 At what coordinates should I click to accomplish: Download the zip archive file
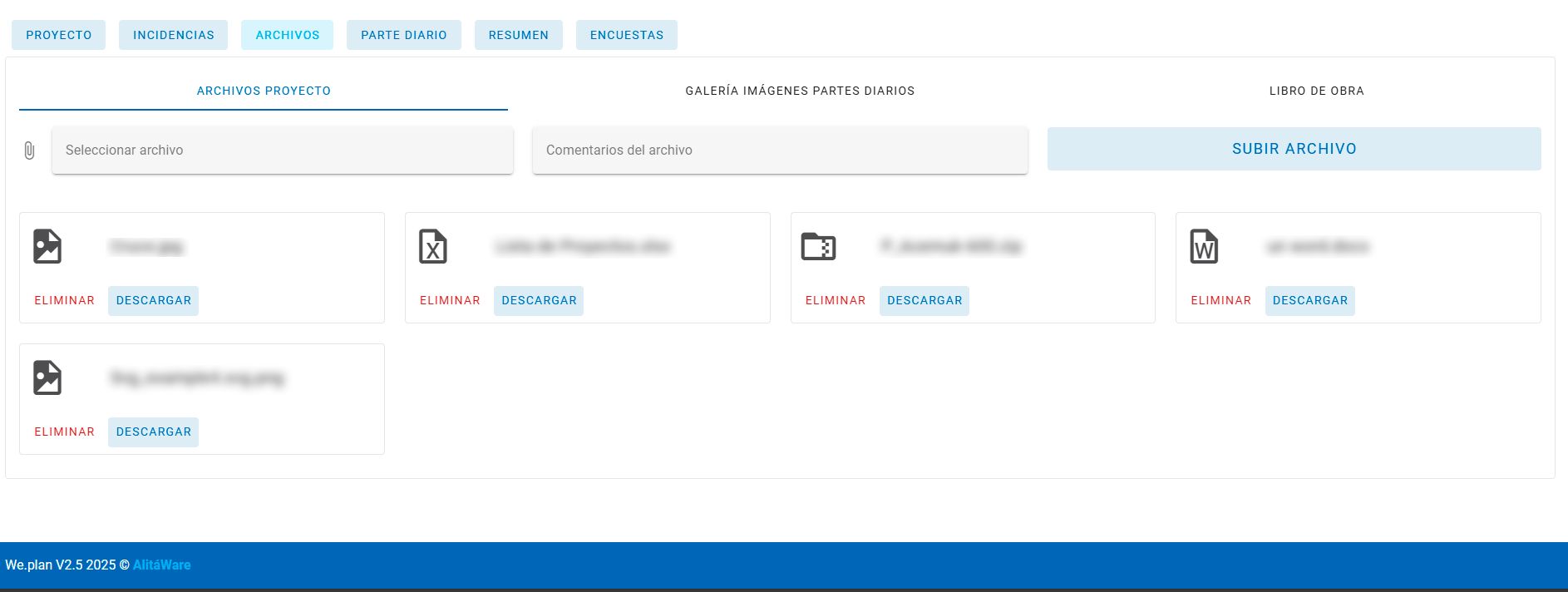(925, 301)
